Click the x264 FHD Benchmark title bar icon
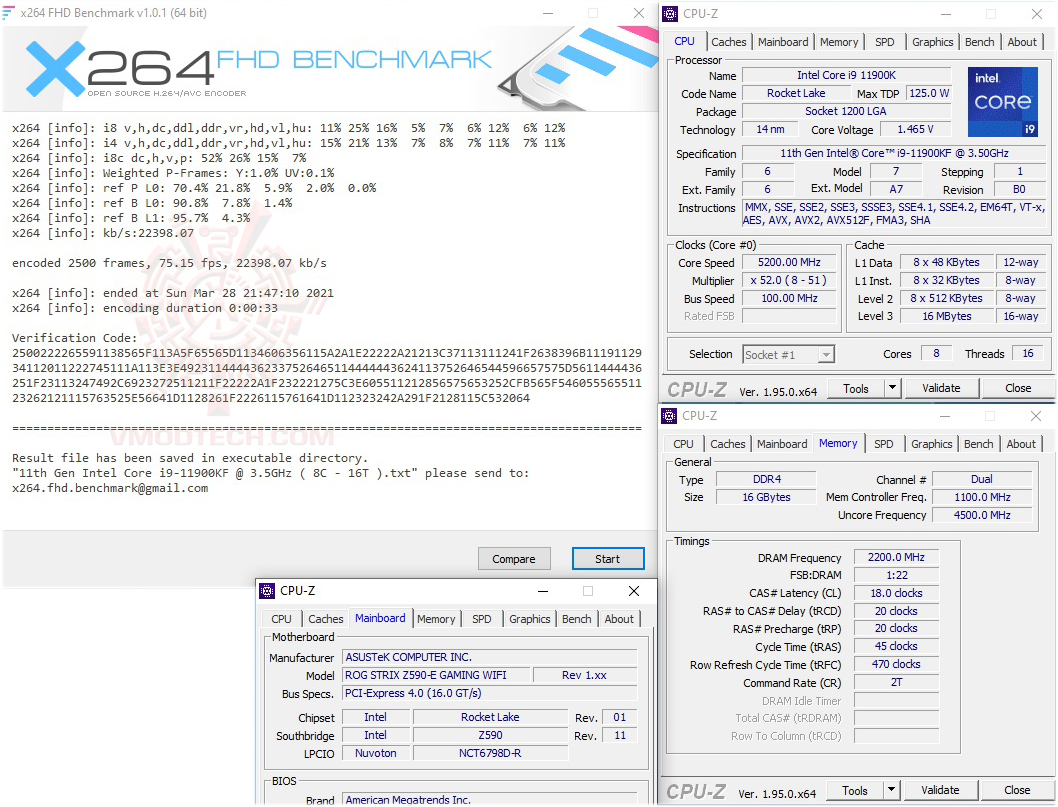 pos(8,13)
